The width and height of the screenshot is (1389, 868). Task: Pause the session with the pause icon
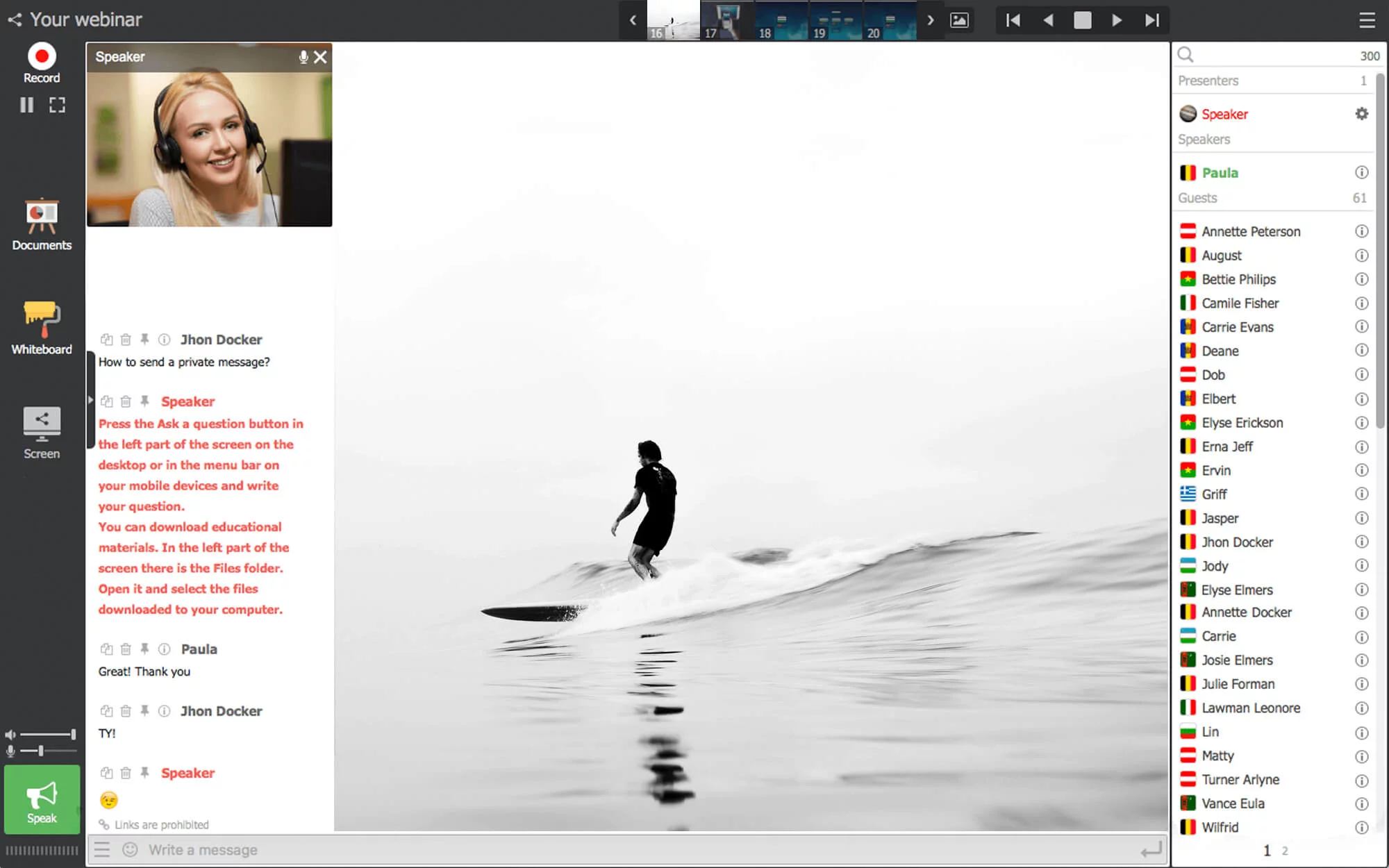point(27,105)
